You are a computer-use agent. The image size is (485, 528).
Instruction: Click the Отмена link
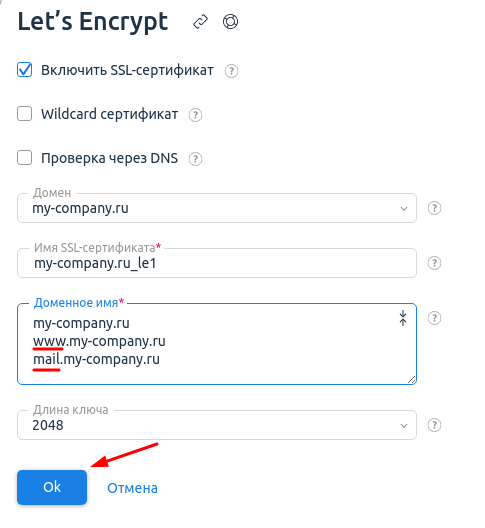pos(132,488)
